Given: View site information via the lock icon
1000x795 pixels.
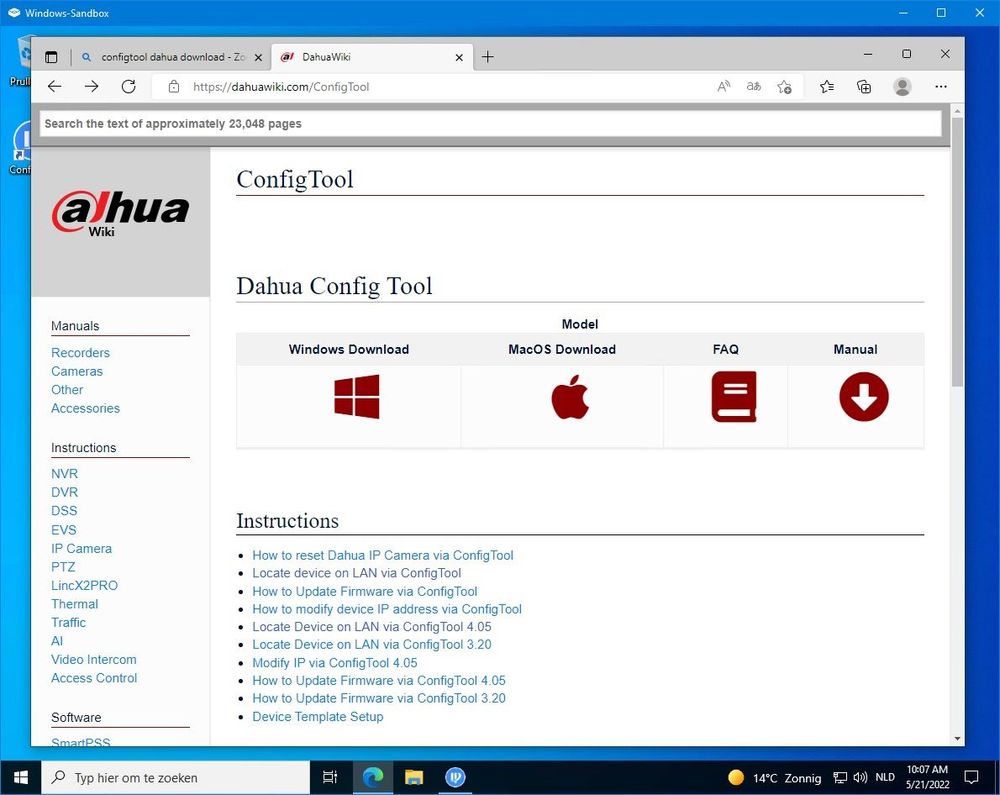Looking at the screenshot, I should tap(173, 87).
